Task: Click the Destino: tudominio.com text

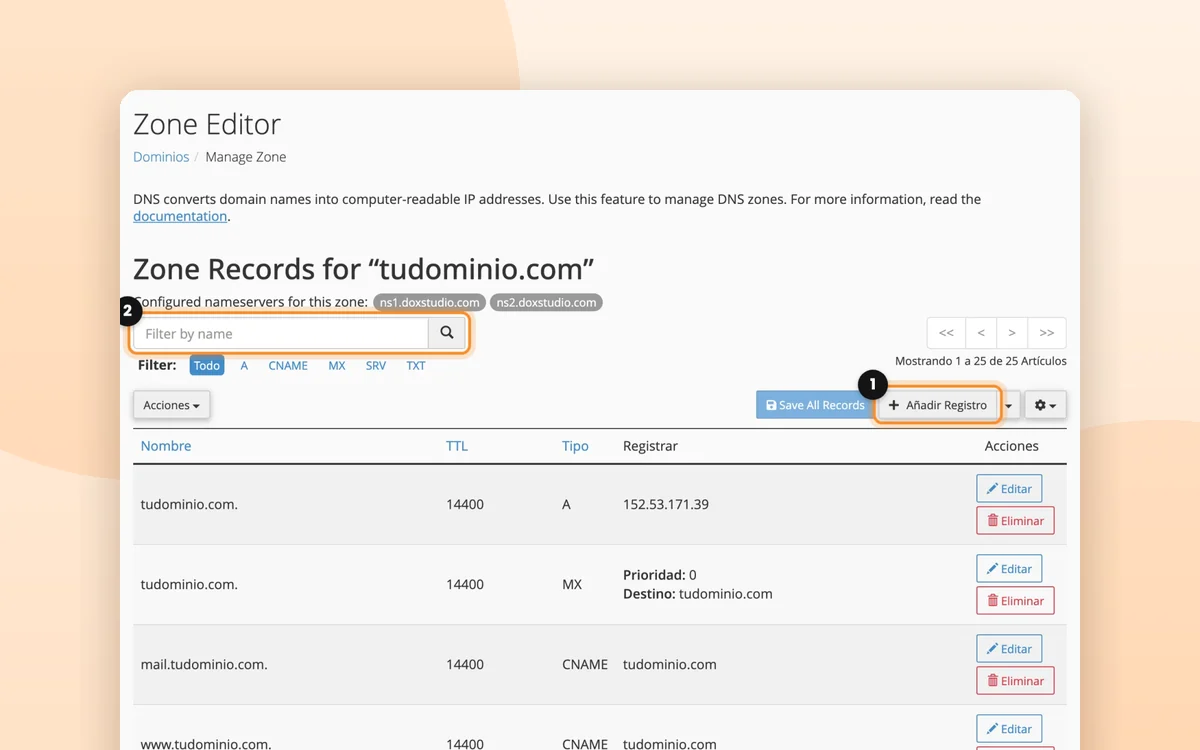Action: (x=698, y=593)
